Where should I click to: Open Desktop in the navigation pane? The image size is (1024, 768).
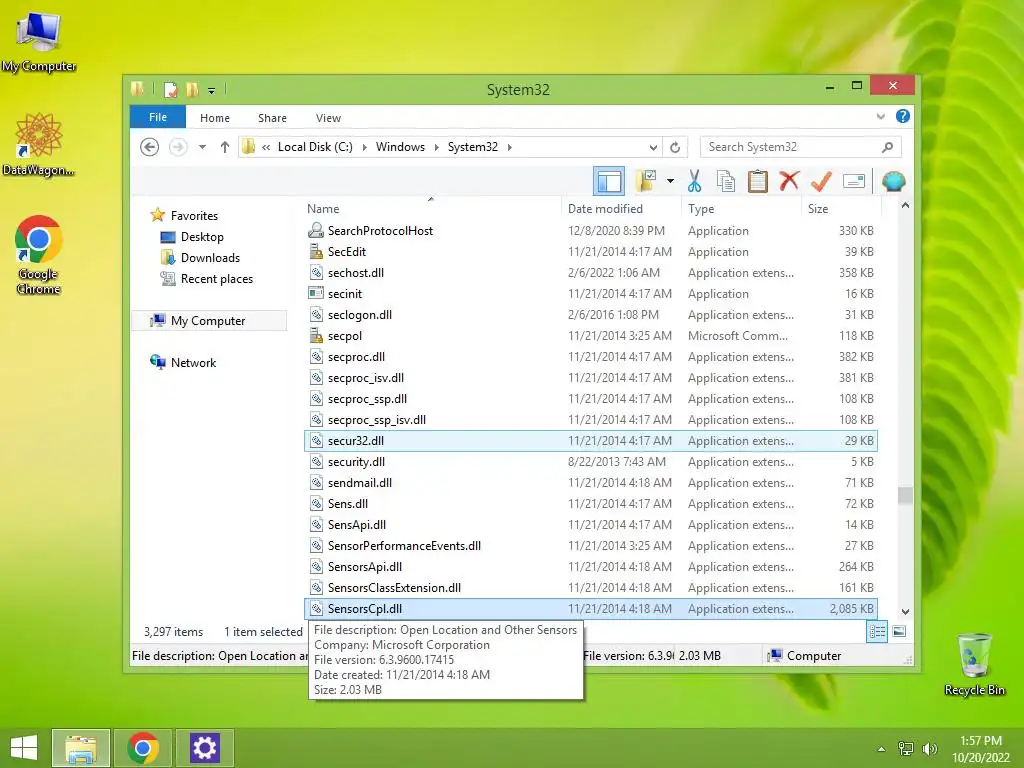click(202, 236)
